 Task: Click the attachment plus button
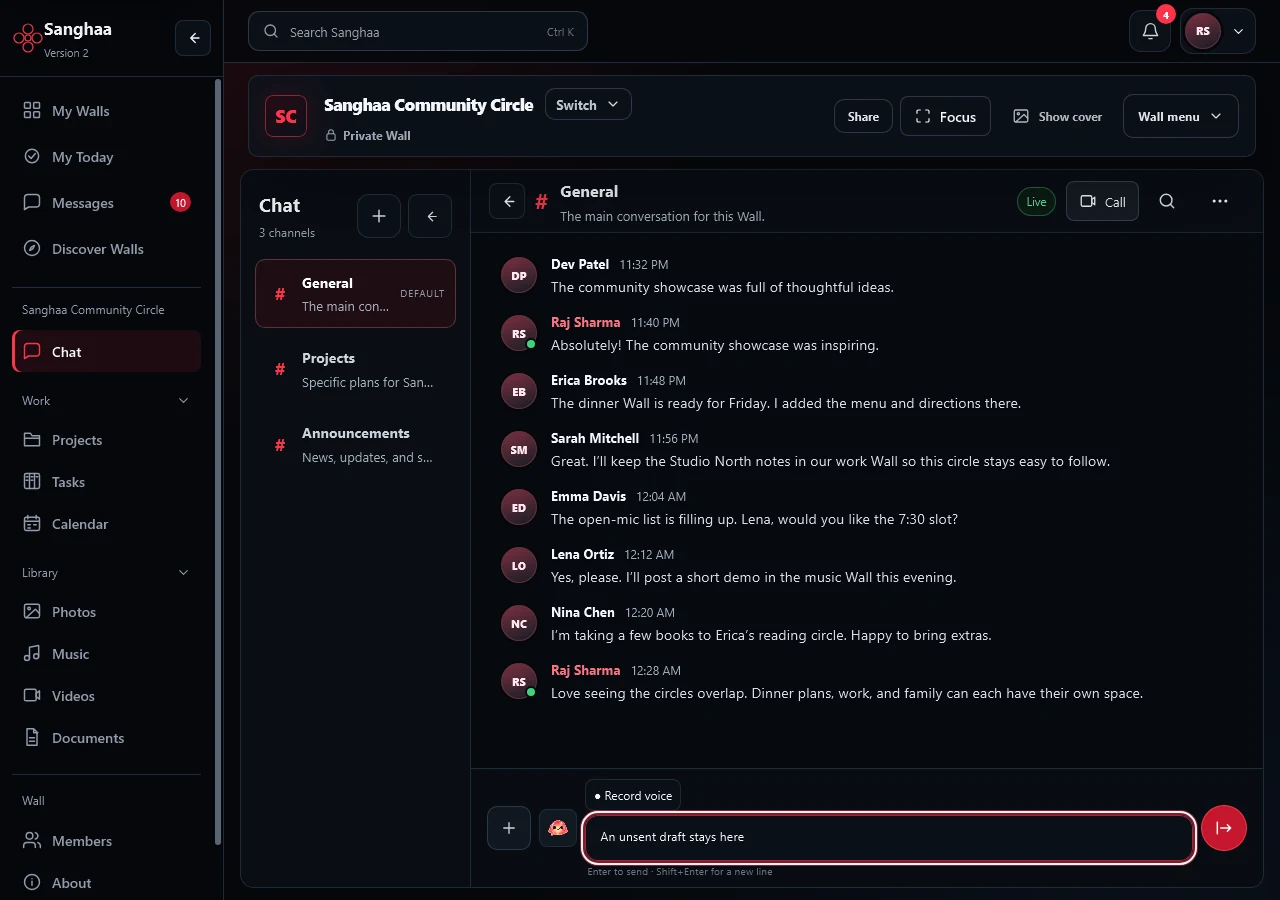509,828
